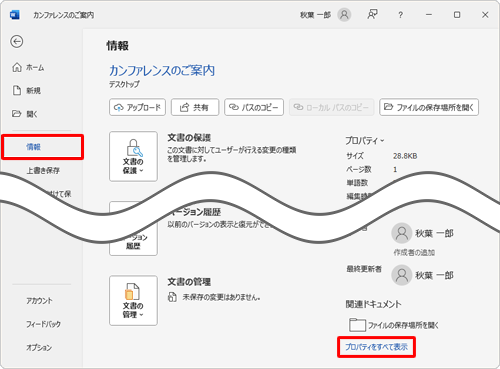The image size is (500, 369).
Task: Click the アップロード button
Action: click(137, 107)
